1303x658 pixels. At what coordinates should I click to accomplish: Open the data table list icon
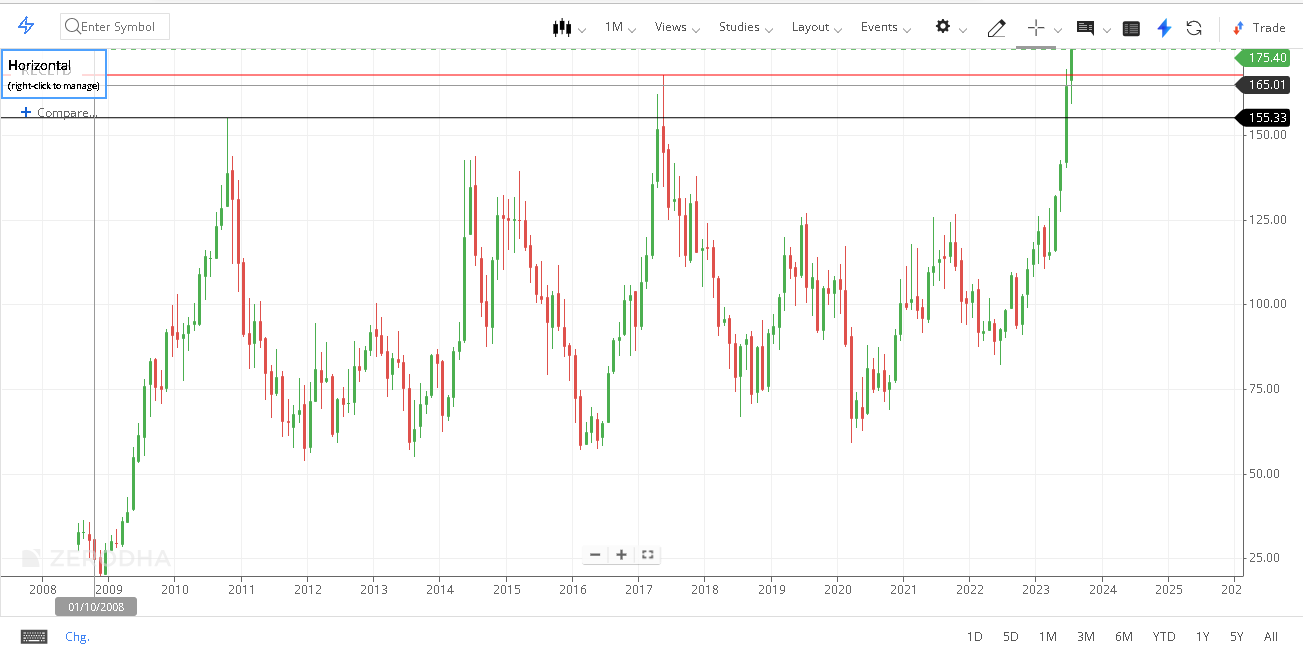(1131, 28)
